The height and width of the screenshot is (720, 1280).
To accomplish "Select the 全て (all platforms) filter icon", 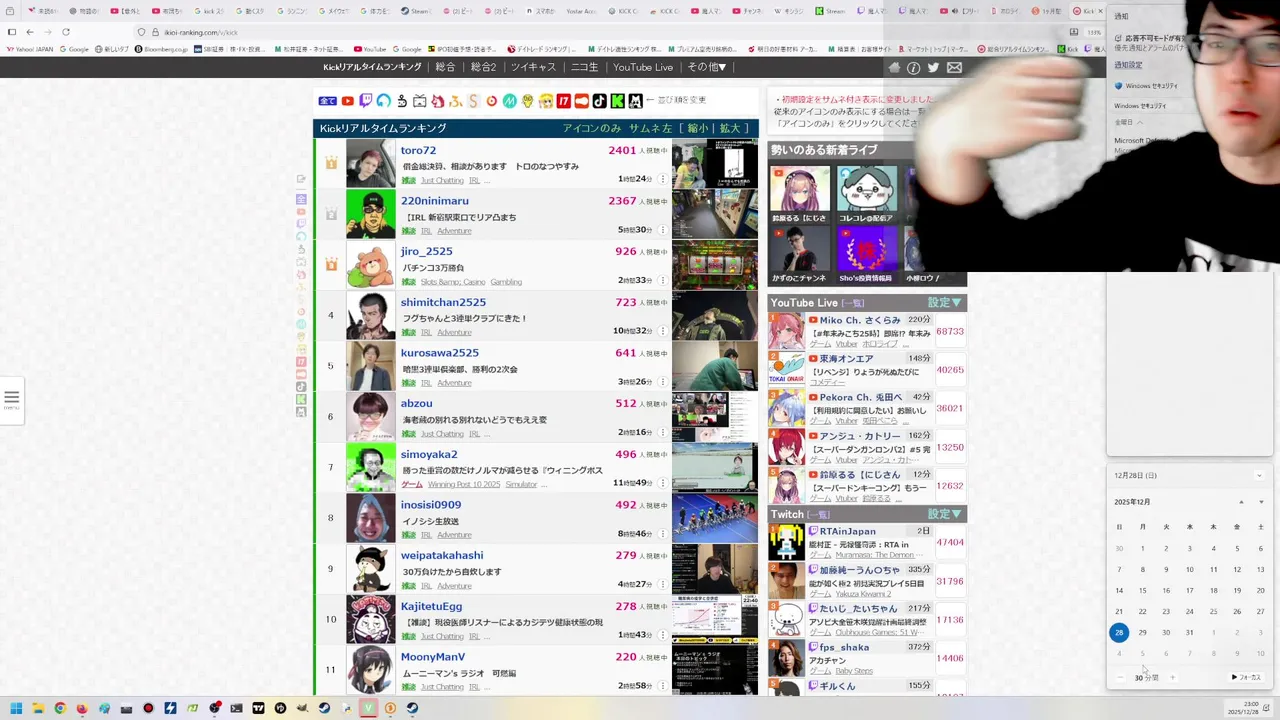I will point(327,101).
